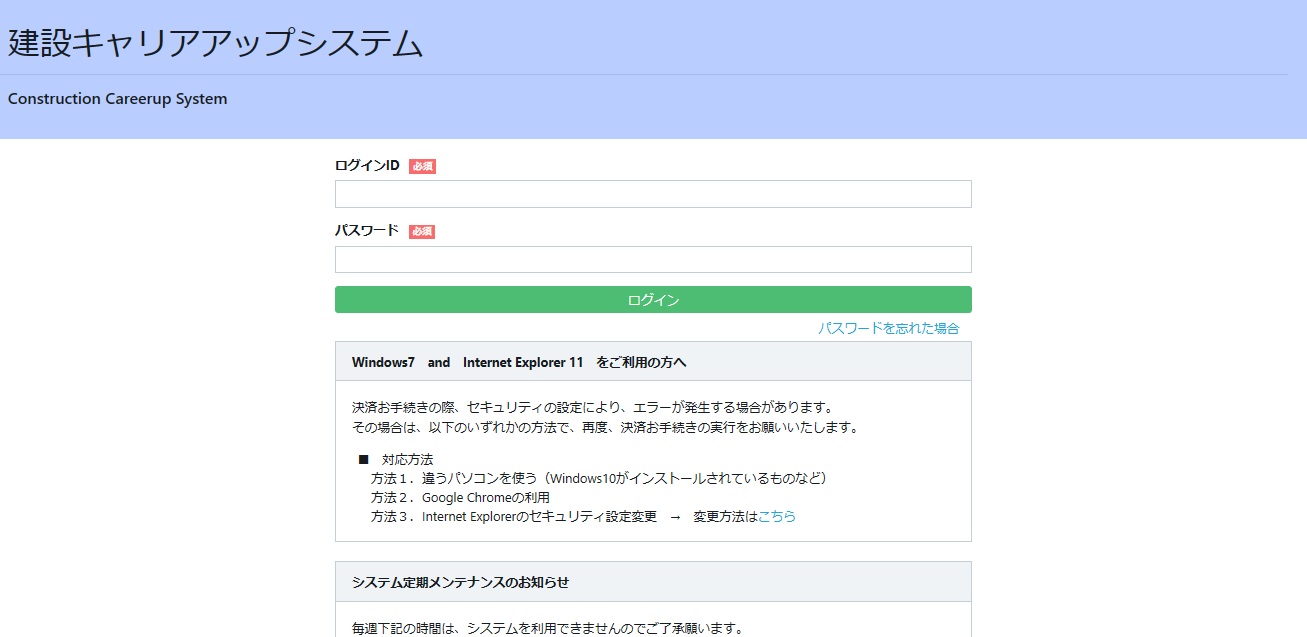
Task: Follow the こちら link for IE settings
Action: click(x=777, y=517)
